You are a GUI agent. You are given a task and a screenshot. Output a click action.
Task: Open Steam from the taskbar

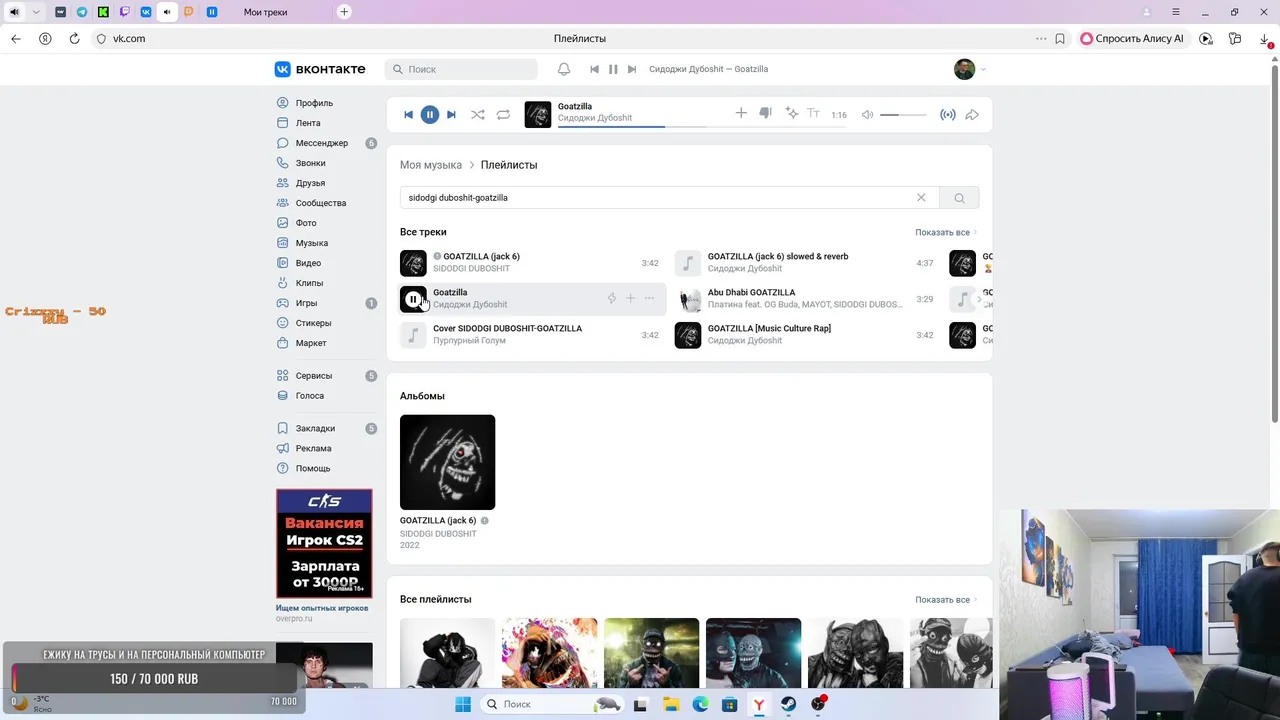[788, 704]
